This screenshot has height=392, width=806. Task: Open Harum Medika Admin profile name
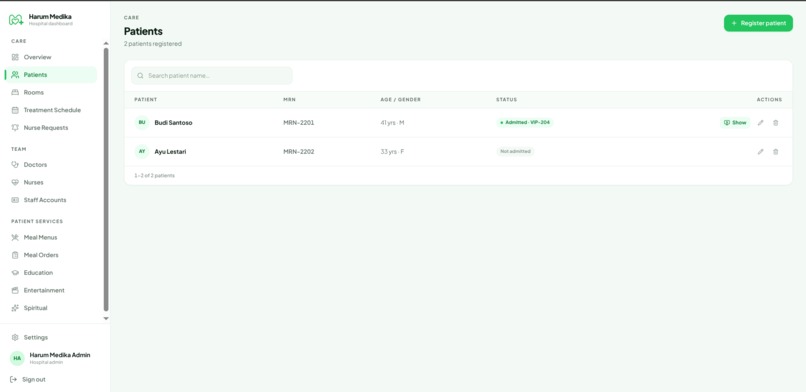pos(60,355)
